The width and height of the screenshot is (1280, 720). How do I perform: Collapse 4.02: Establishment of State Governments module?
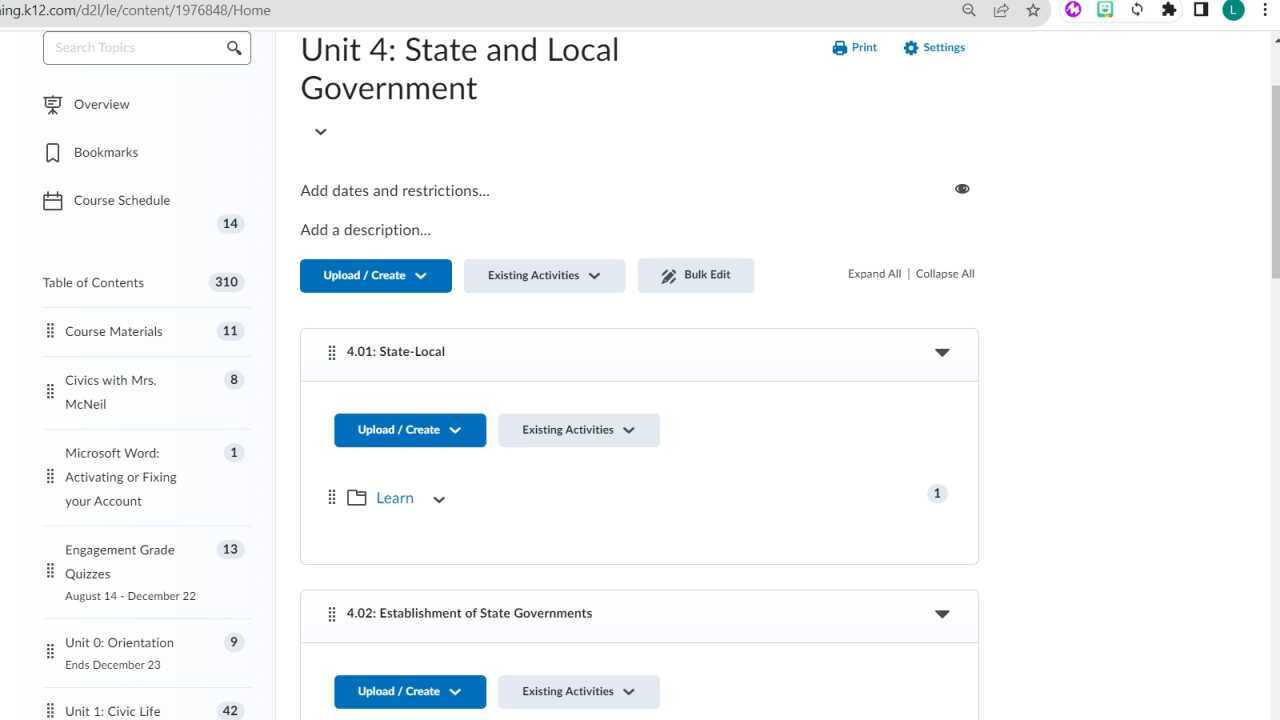coord(942,614)
